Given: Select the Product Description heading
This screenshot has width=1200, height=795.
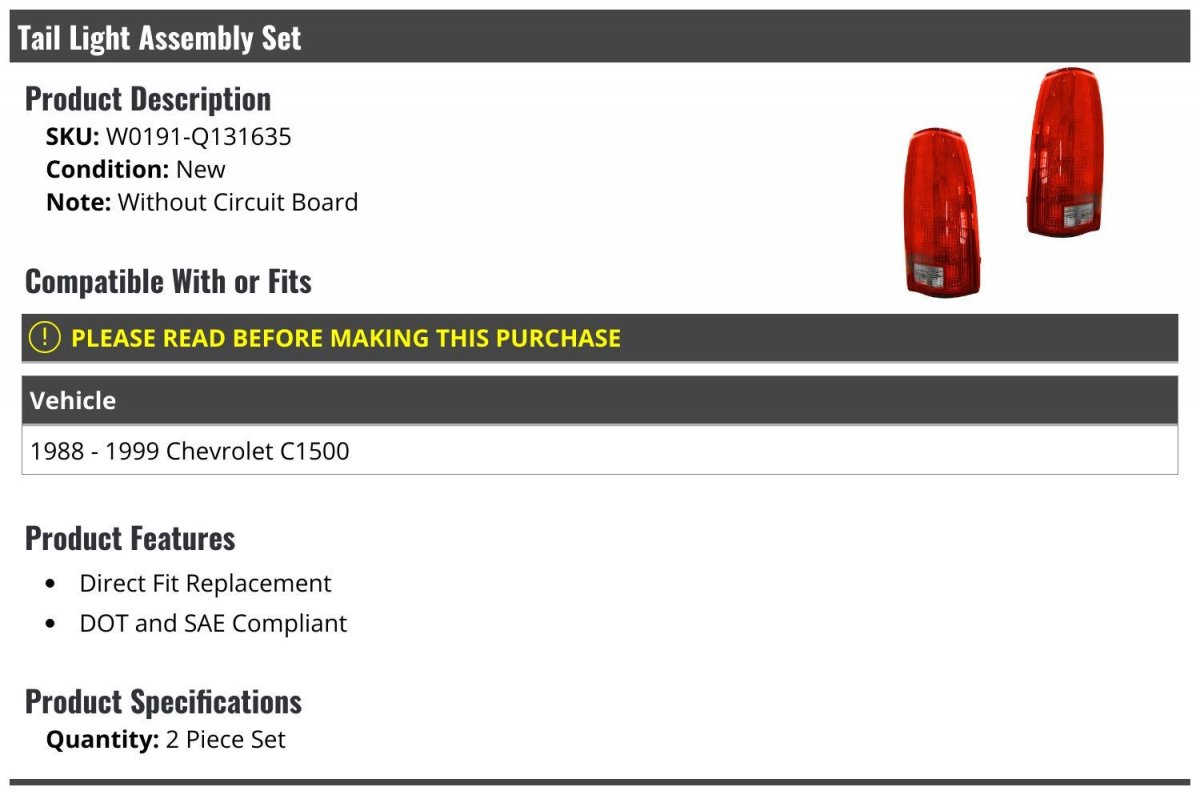Looking at the screenshot, I should 148,99.
